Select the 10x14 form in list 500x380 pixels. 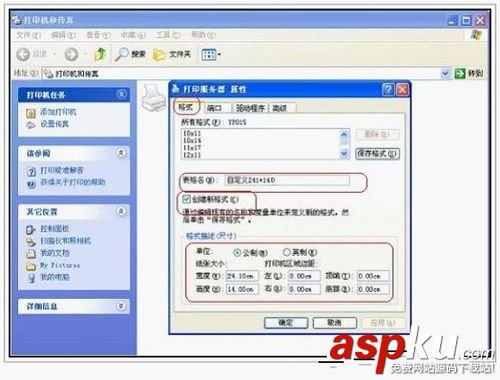[192, 140]
